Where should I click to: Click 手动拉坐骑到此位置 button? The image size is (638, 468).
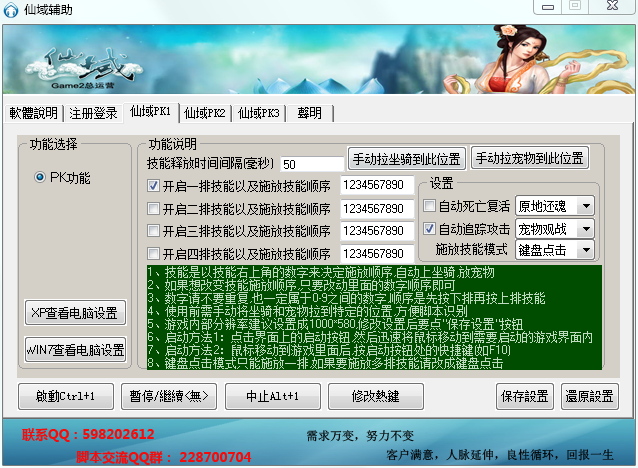406,159
